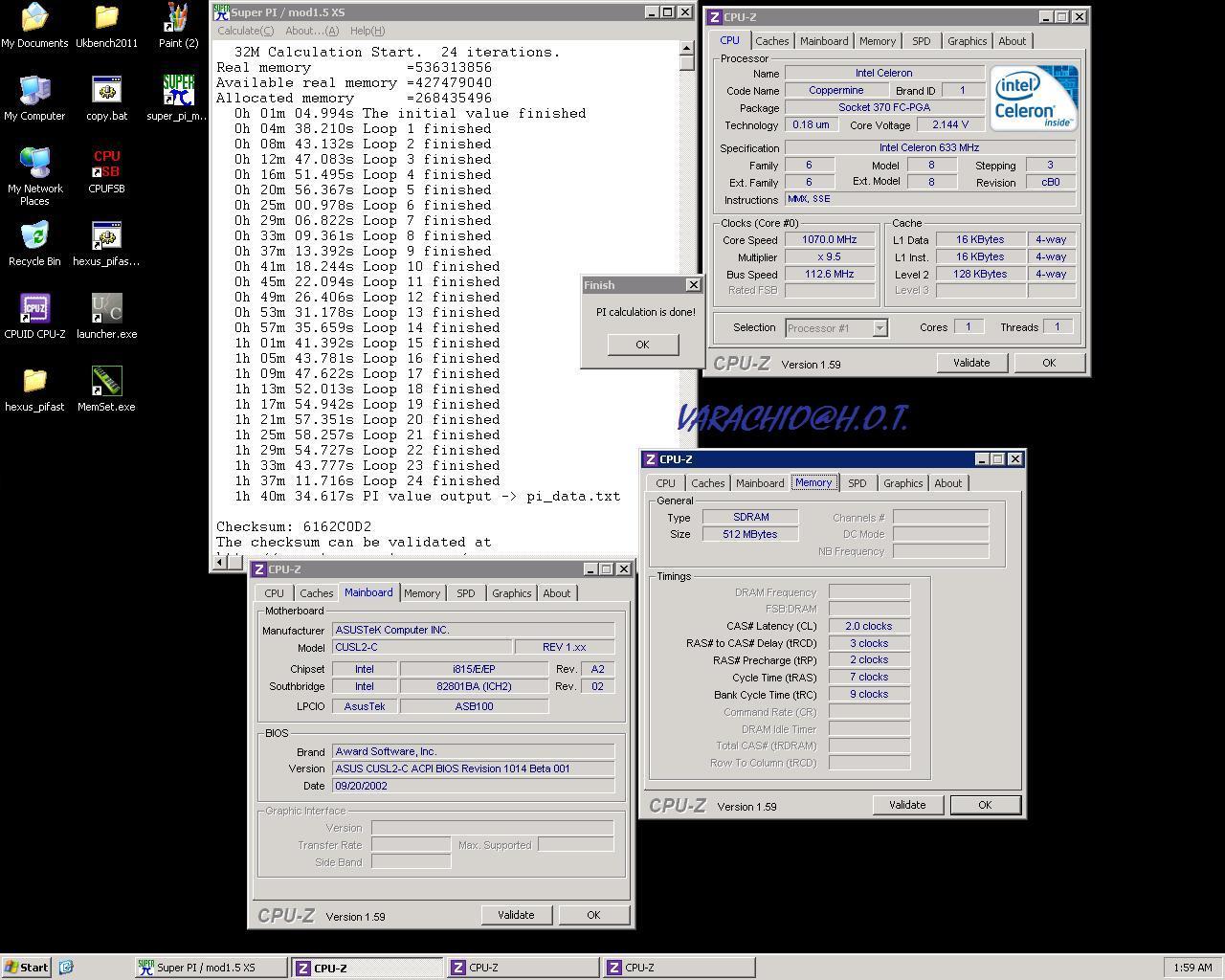Click Loop 24 finished line

[x=367, y=480]
